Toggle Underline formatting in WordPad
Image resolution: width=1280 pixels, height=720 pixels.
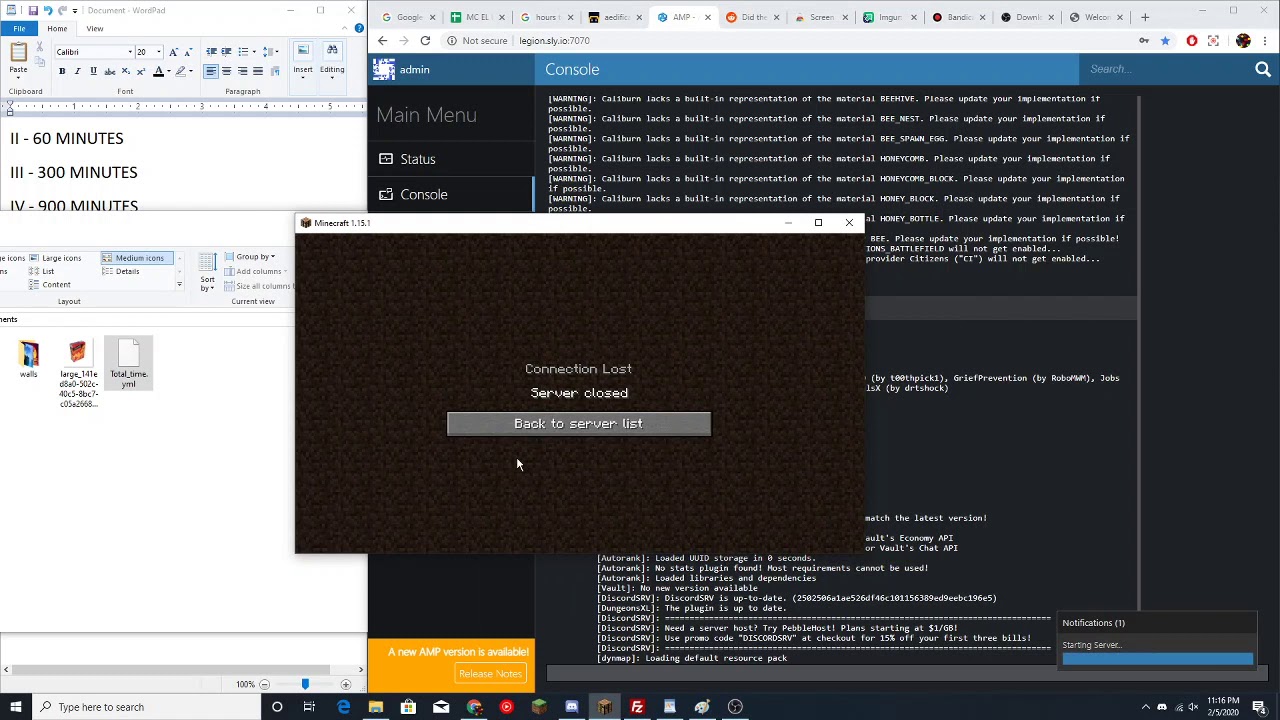click(x=93, y=71)
